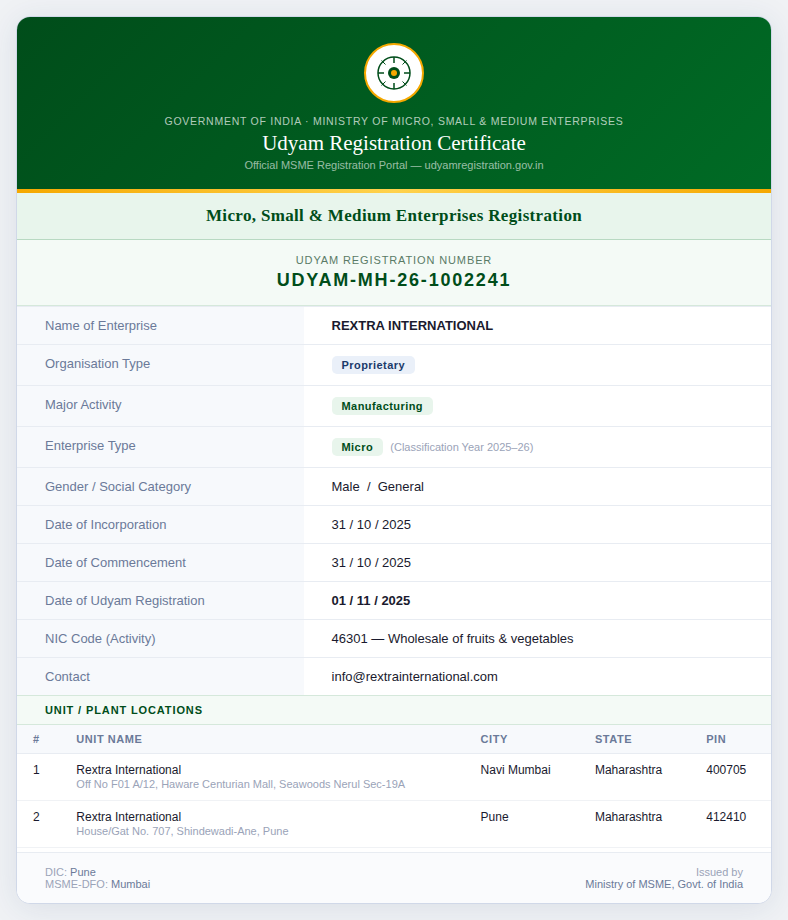Click the Gender / Social Category label

click(118, 487)
